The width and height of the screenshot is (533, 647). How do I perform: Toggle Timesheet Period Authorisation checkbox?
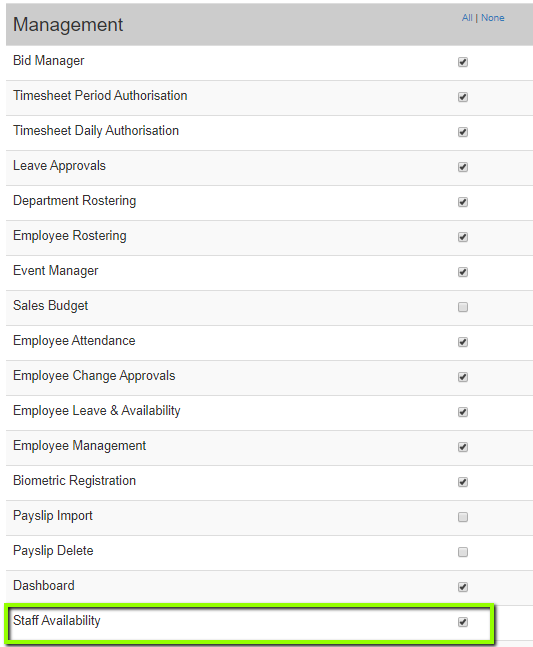[462, 97]
